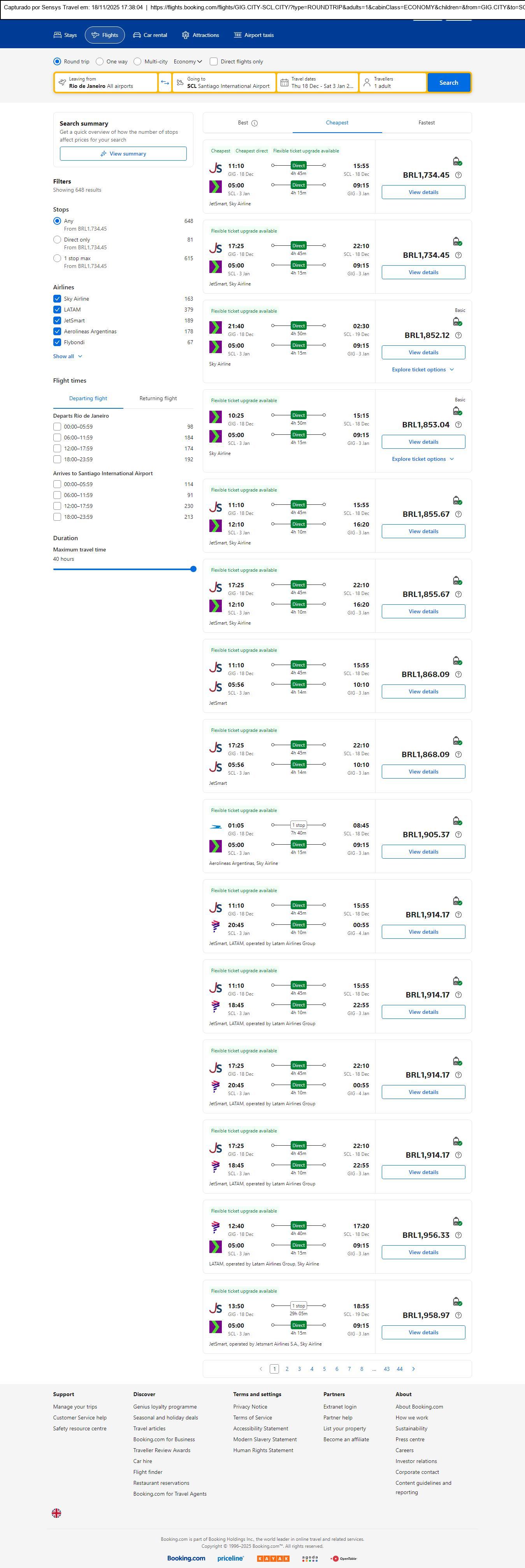The height and width of the screenshot is (1568, 525).
Task: Click the View summary button
Action: [123, 154]
